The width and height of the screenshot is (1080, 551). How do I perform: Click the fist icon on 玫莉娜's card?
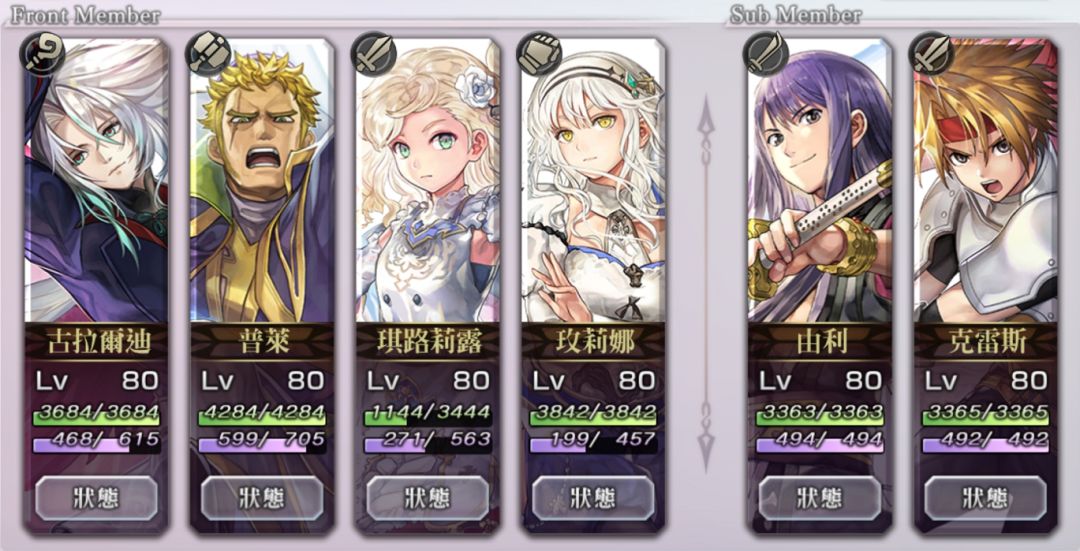(538, 53)
